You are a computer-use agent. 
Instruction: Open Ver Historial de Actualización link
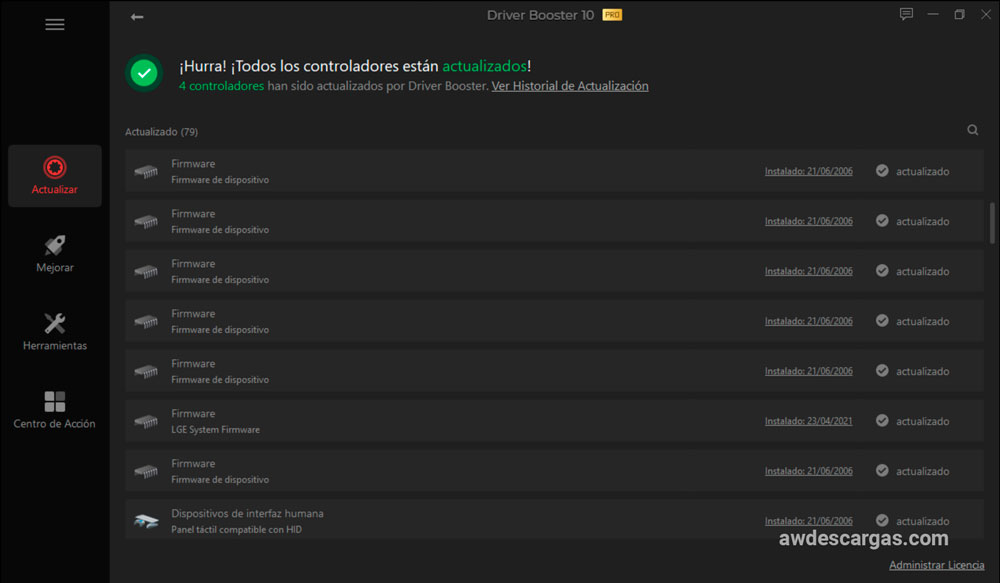click(570, 85)
